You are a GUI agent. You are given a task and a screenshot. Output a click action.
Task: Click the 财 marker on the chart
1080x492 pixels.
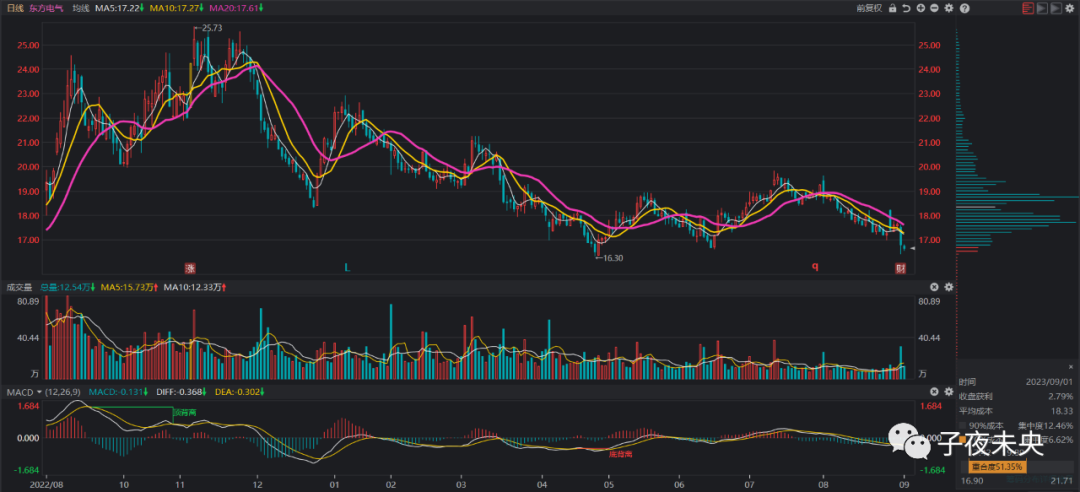click(900, 267)
